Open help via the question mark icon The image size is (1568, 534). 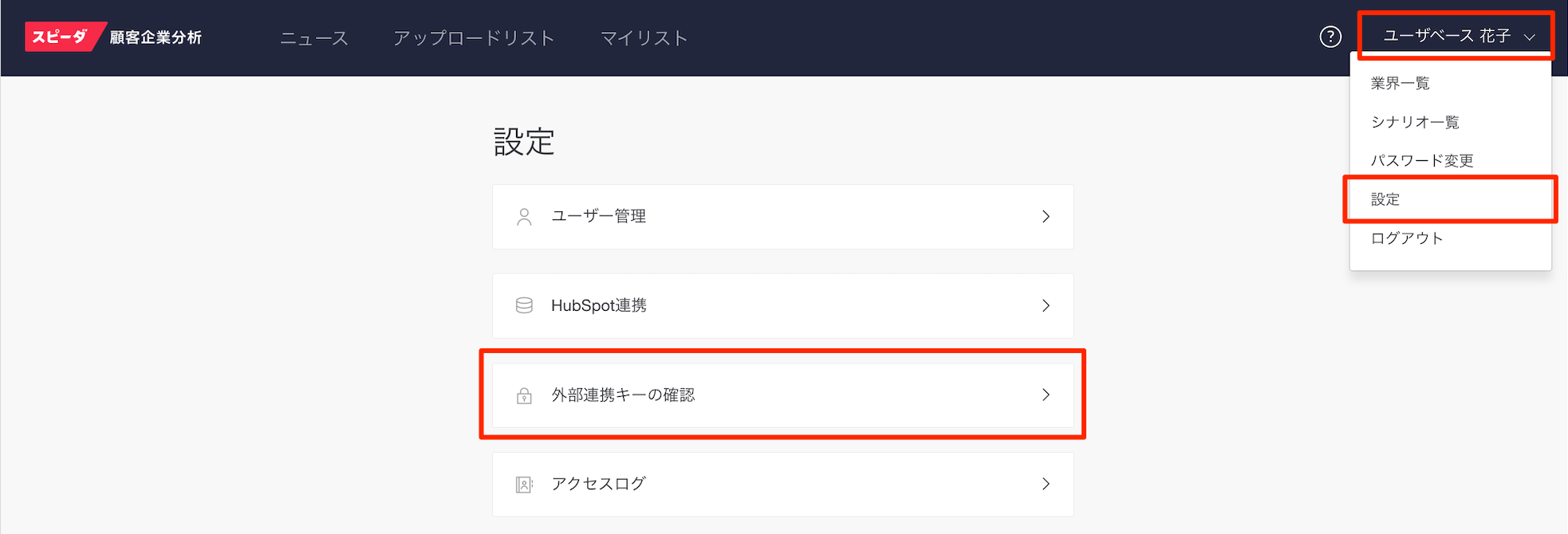[1330, 37]
